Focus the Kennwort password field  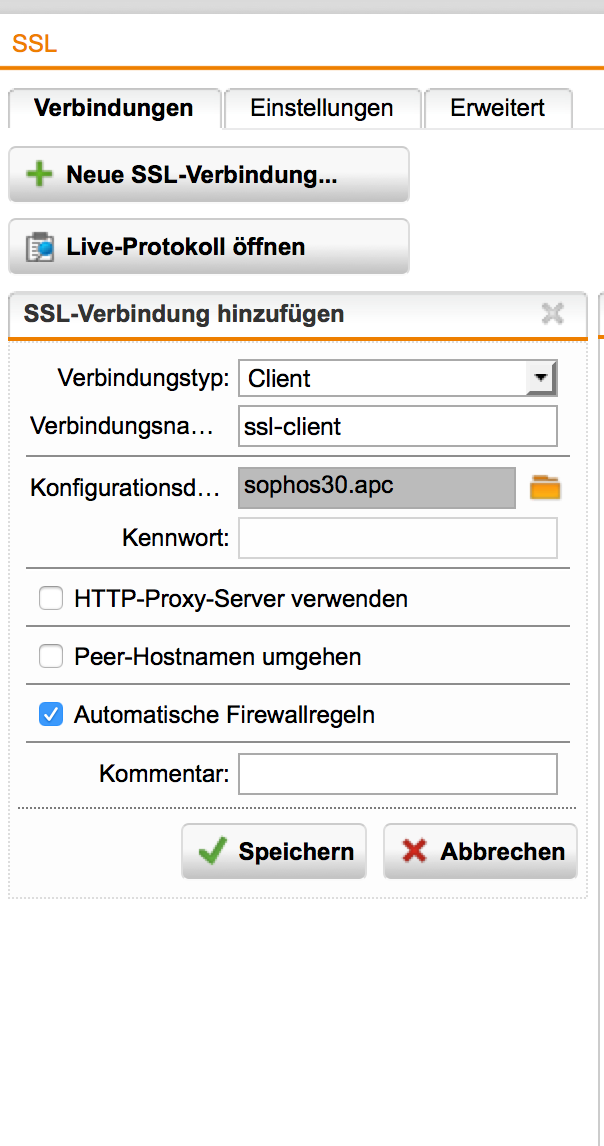397,538
